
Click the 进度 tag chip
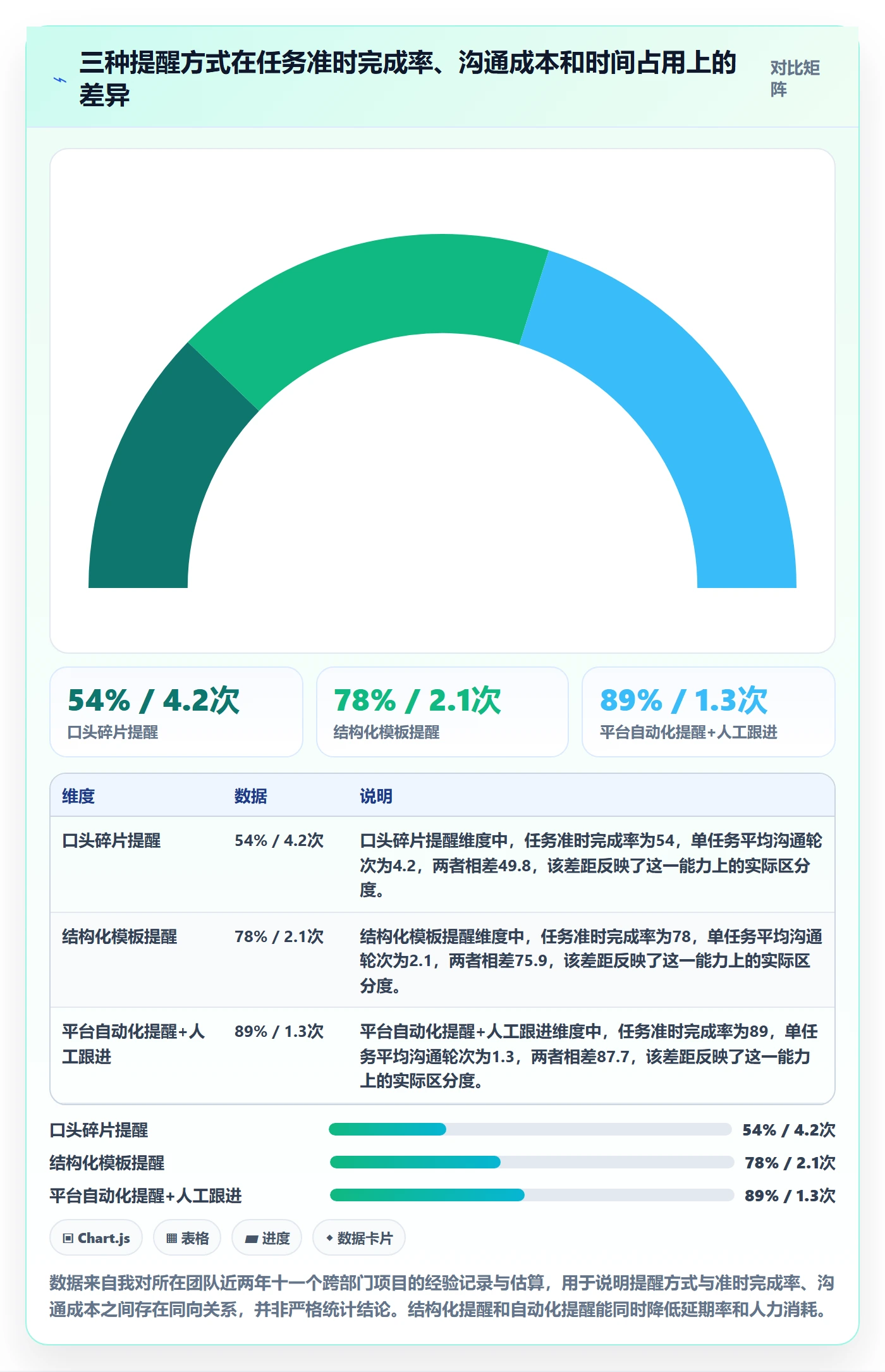[267, 1238]
